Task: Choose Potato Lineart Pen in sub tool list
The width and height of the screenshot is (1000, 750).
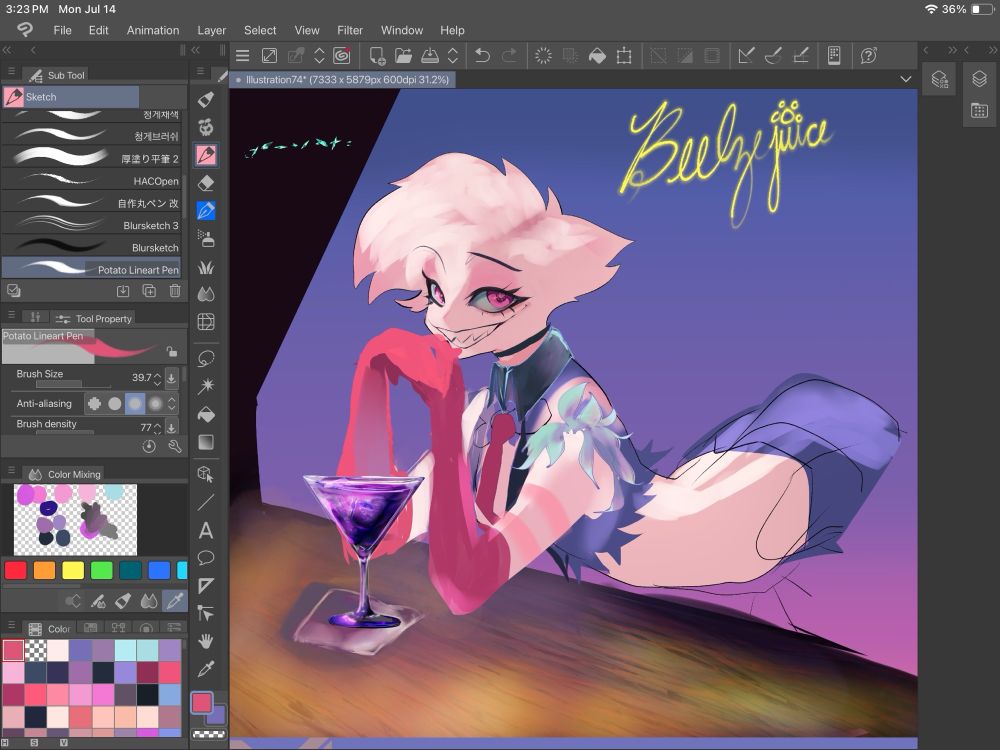Action: (x=92, y=269)
